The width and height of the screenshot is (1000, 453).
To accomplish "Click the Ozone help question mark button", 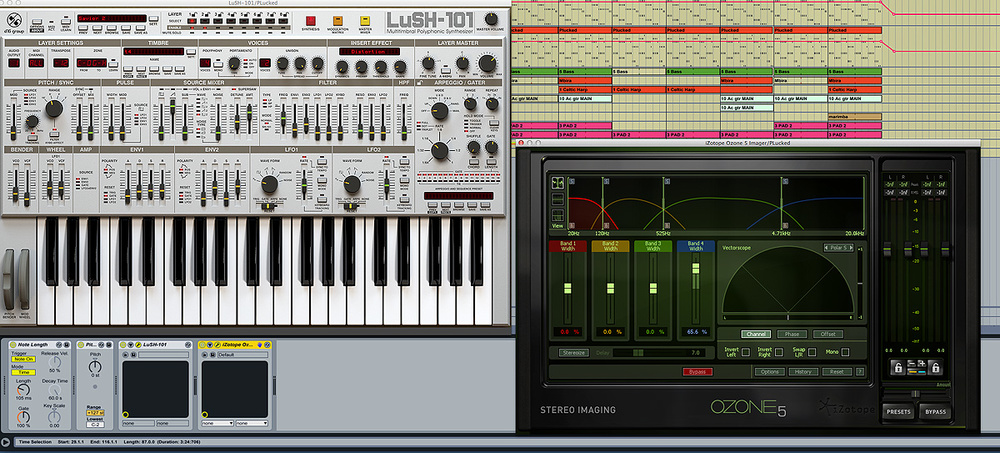I will (860, 371).
